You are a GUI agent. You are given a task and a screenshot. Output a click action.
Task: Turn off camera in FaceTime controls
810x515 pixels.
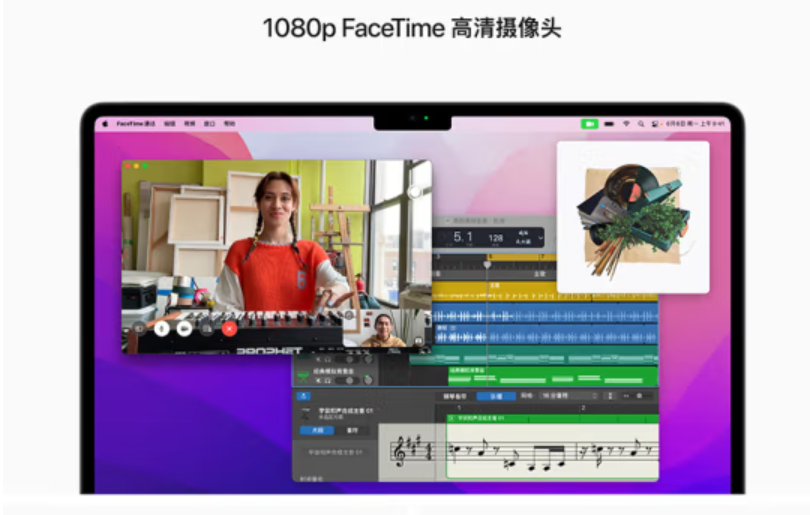pyautogui.click(x=184, y=328)
